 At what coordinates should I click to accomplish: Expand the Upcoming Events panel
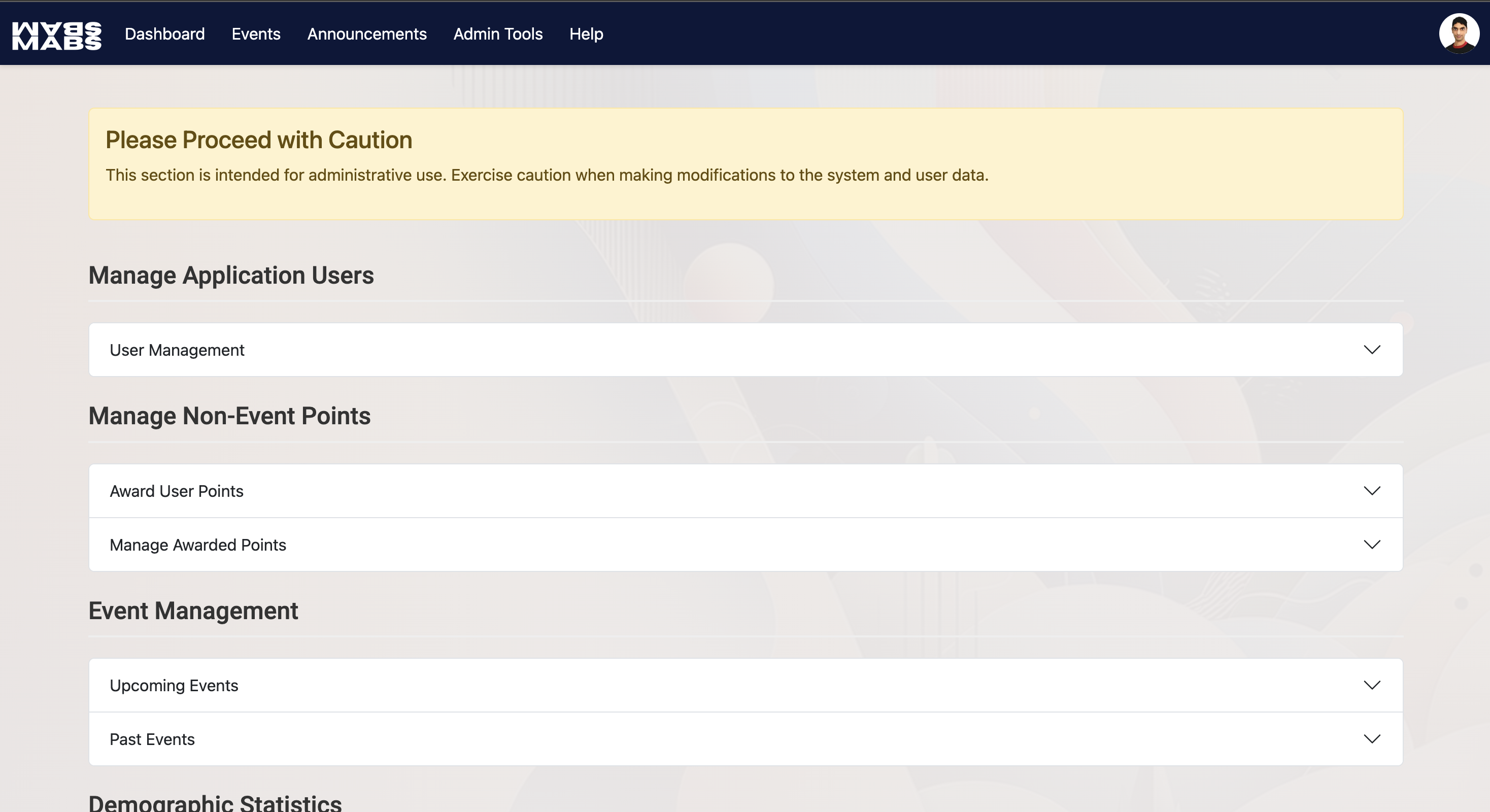coord(174,685)
